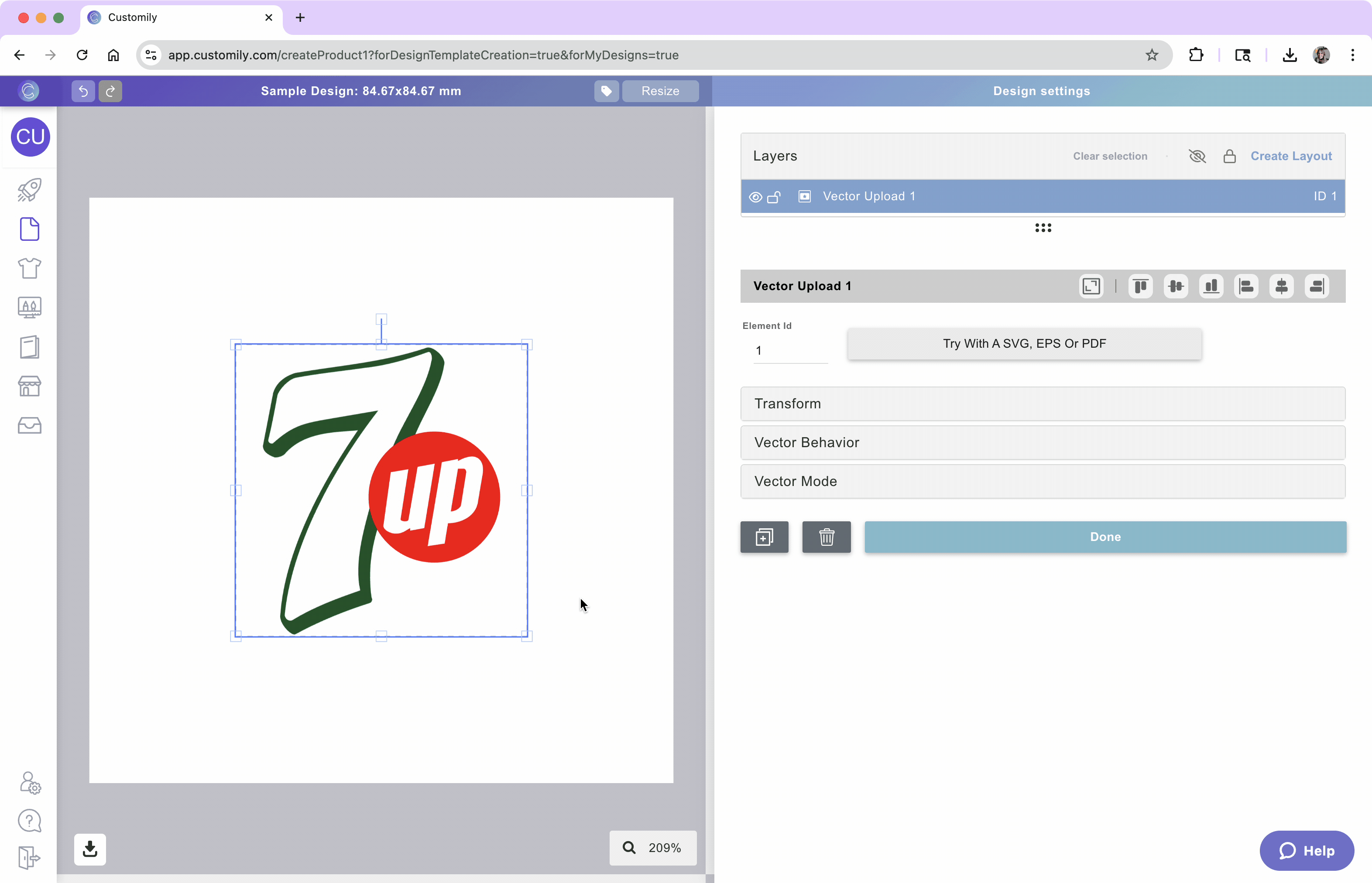Open the tag icon next to Resize
This screenshot has width=1372, height=883.
[606, 91]
